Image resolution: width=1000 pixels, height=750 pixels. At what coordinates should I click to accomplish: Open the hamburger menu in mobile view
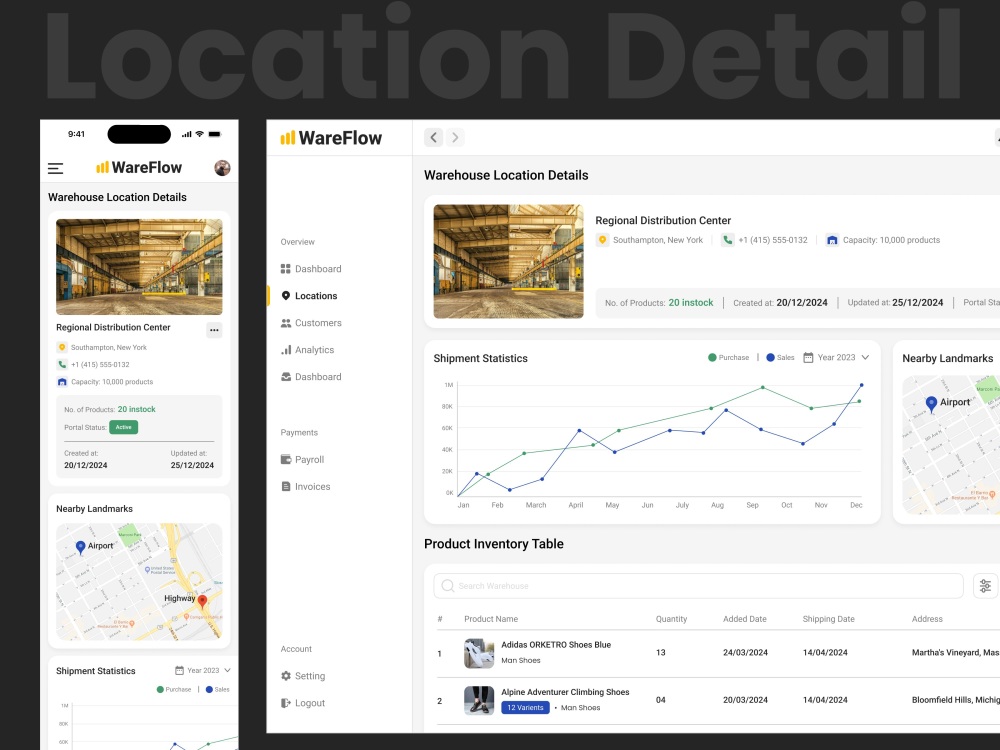coord(55,168)
